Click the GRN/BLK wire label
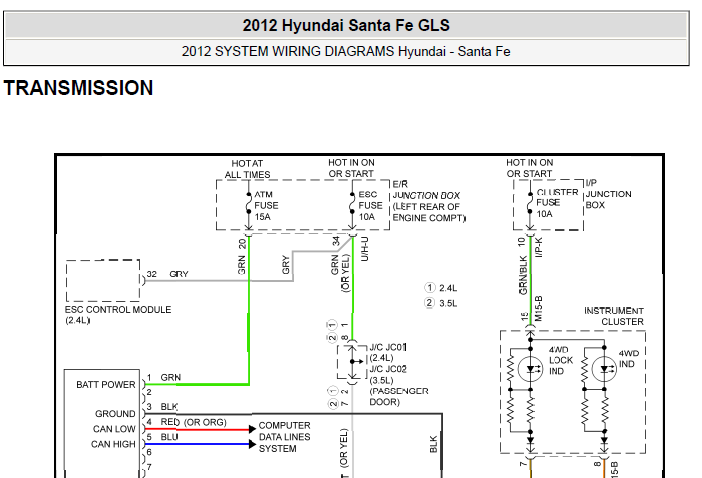702x478 pixels. (x=523, y=275)
